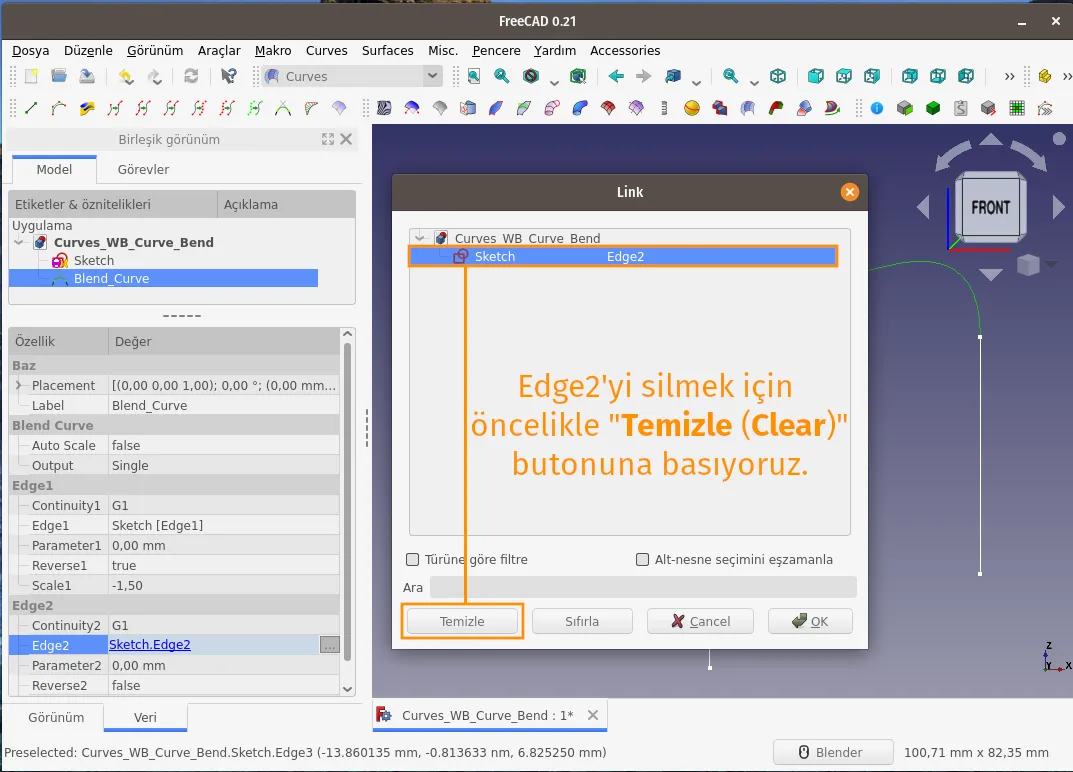Switch to the Görevler tab
Viewport: 1073px width, 772px height.
pos(143,169)
